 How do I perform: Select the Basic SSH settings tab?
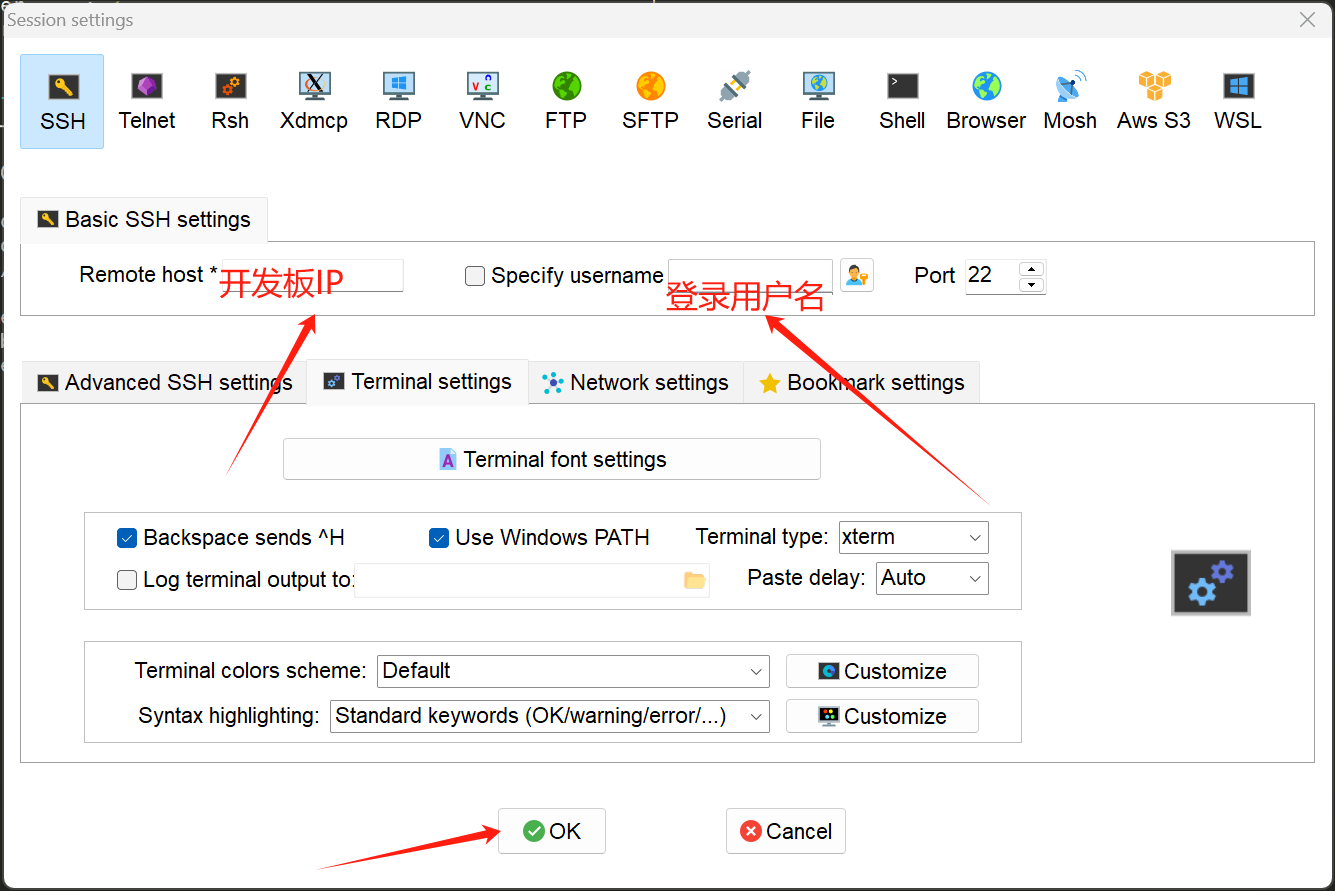[144, 219]
